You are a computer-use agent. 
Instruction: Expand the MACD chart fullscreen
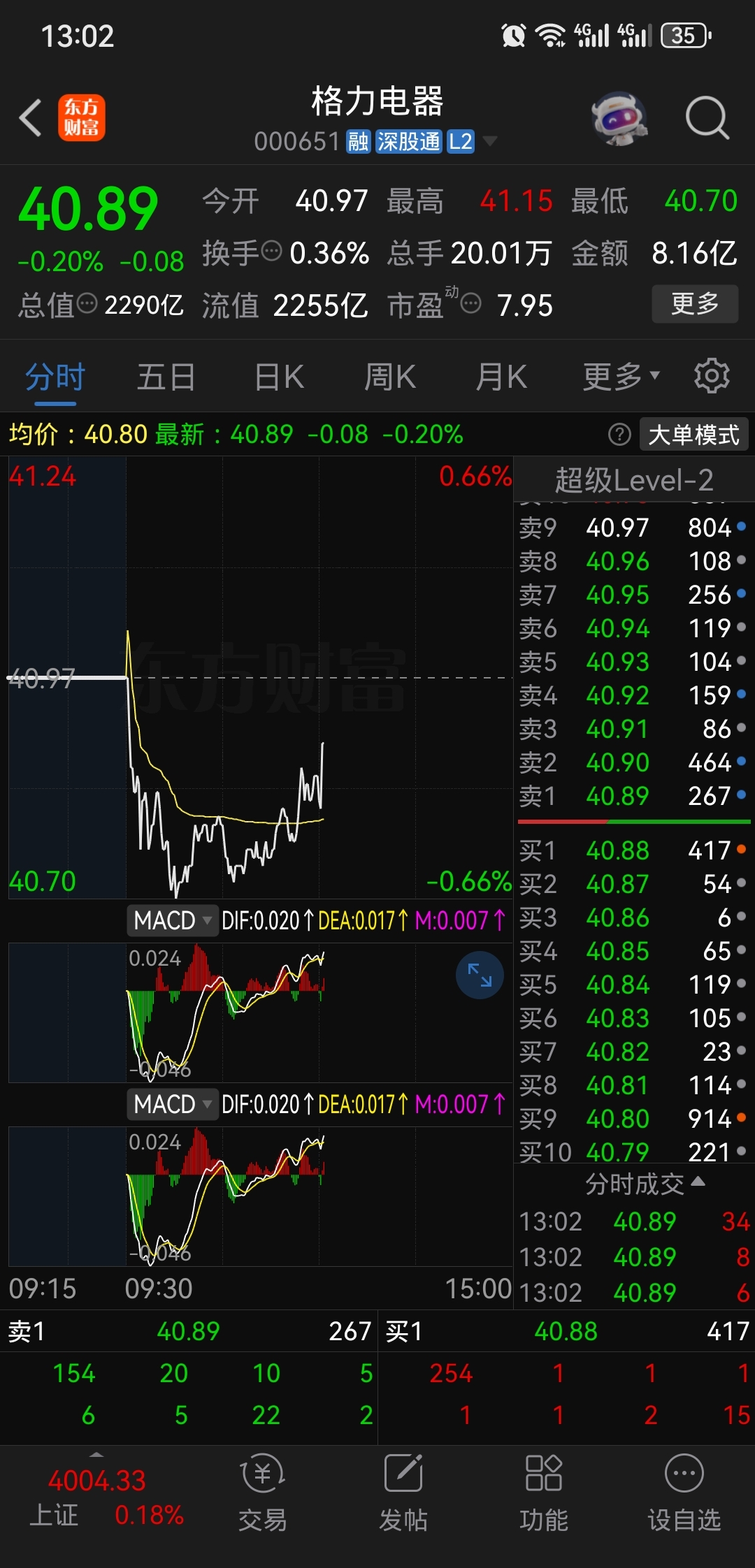point(480,975)
